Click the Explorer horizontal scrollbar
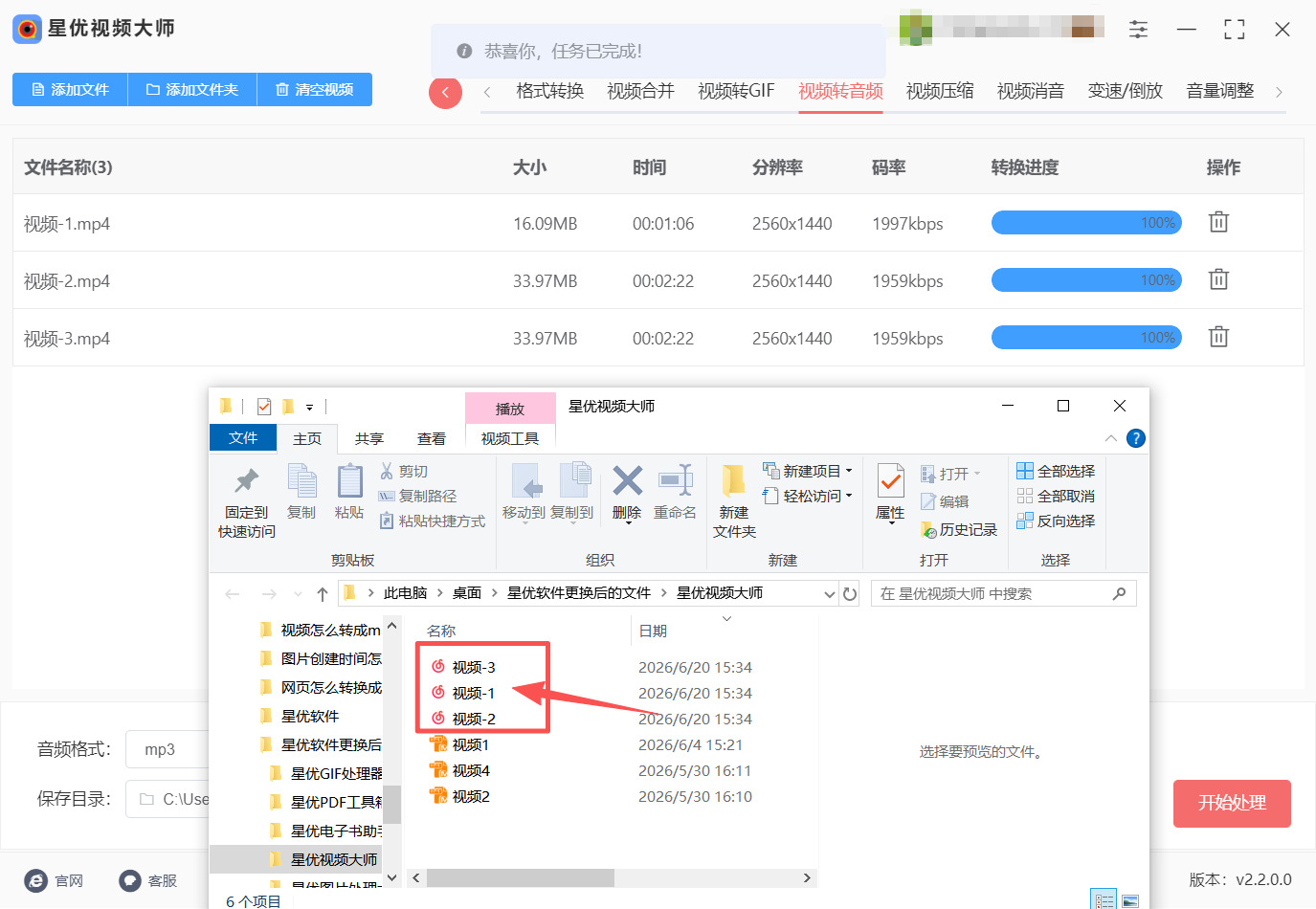The image size is (1316, 909). [x=521, y=877]
